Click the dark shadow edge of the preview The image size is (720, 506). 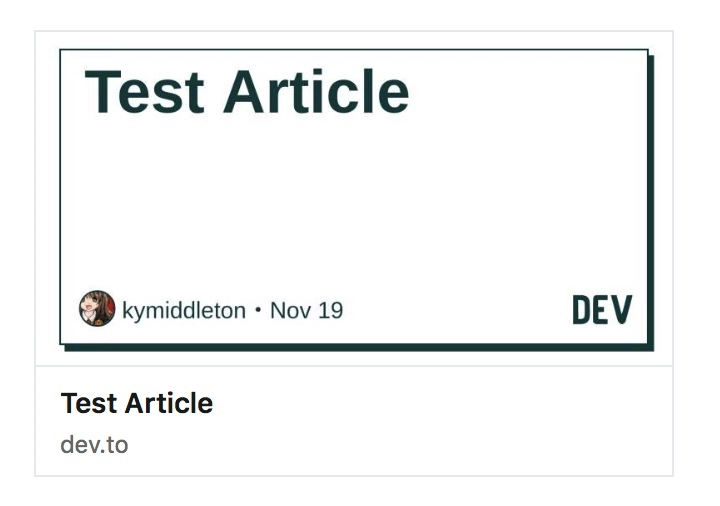pos(651,200)
